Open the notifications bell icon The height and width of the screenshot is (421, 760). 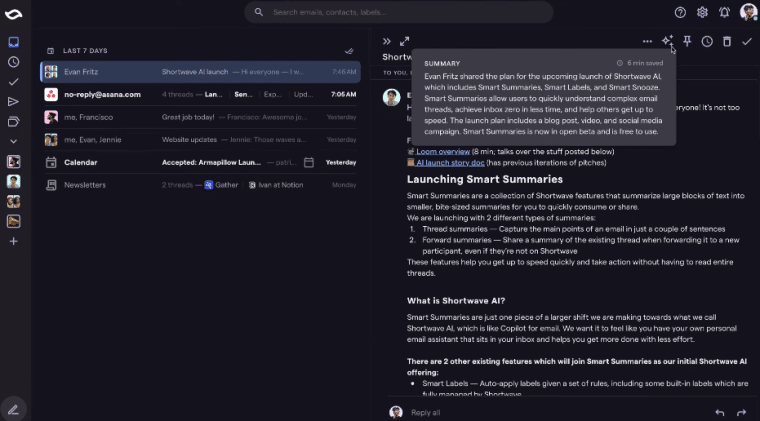tap(724, 13)
